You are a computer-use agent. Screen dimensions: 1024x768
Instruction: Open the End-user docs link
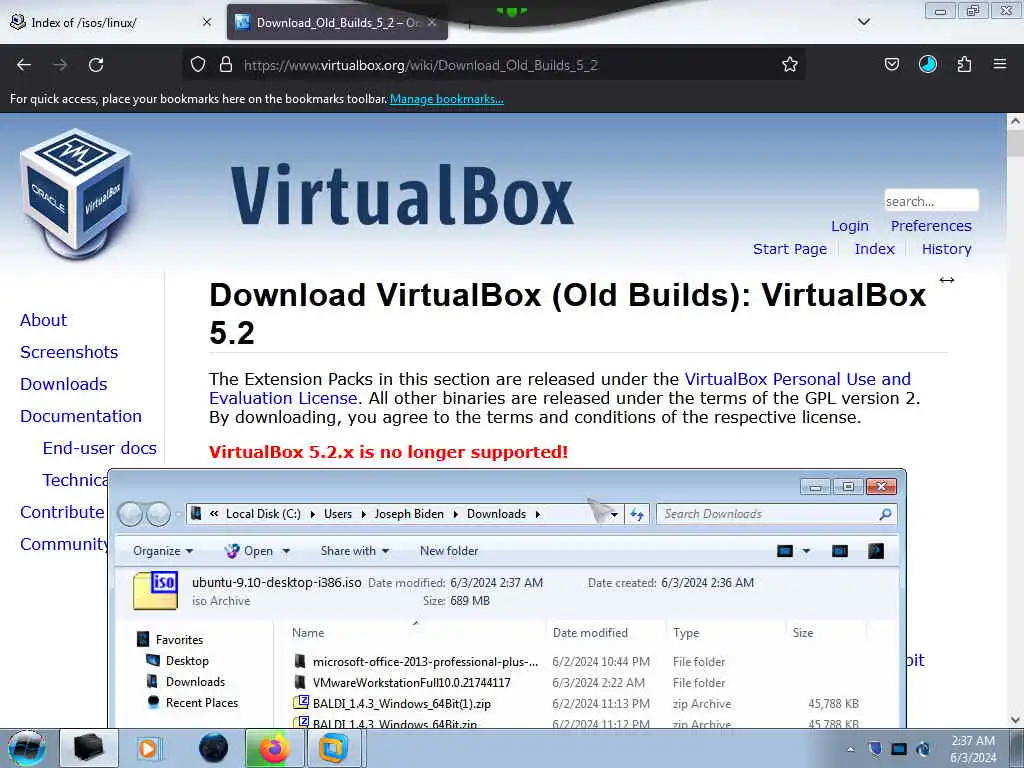[x=99, y=448]
